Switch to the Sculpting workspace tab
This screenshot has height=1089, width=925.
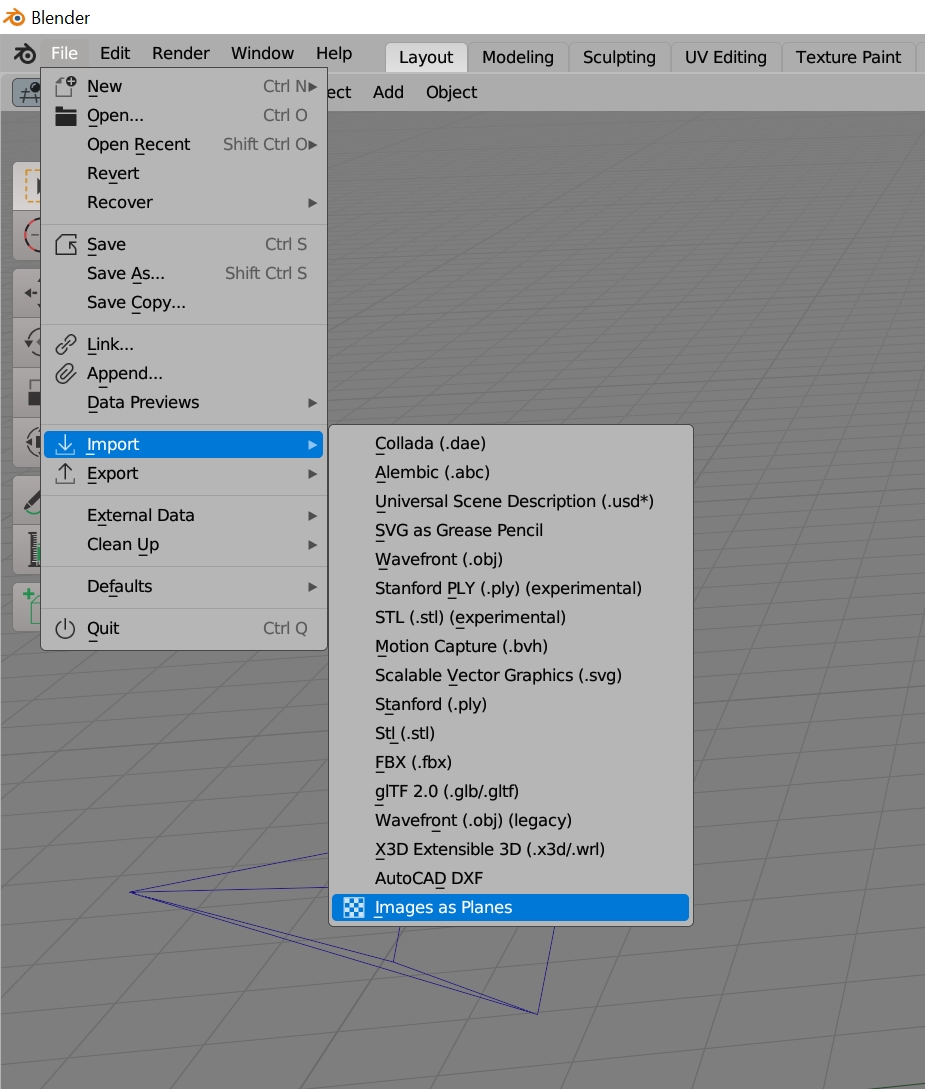(619, 57)
